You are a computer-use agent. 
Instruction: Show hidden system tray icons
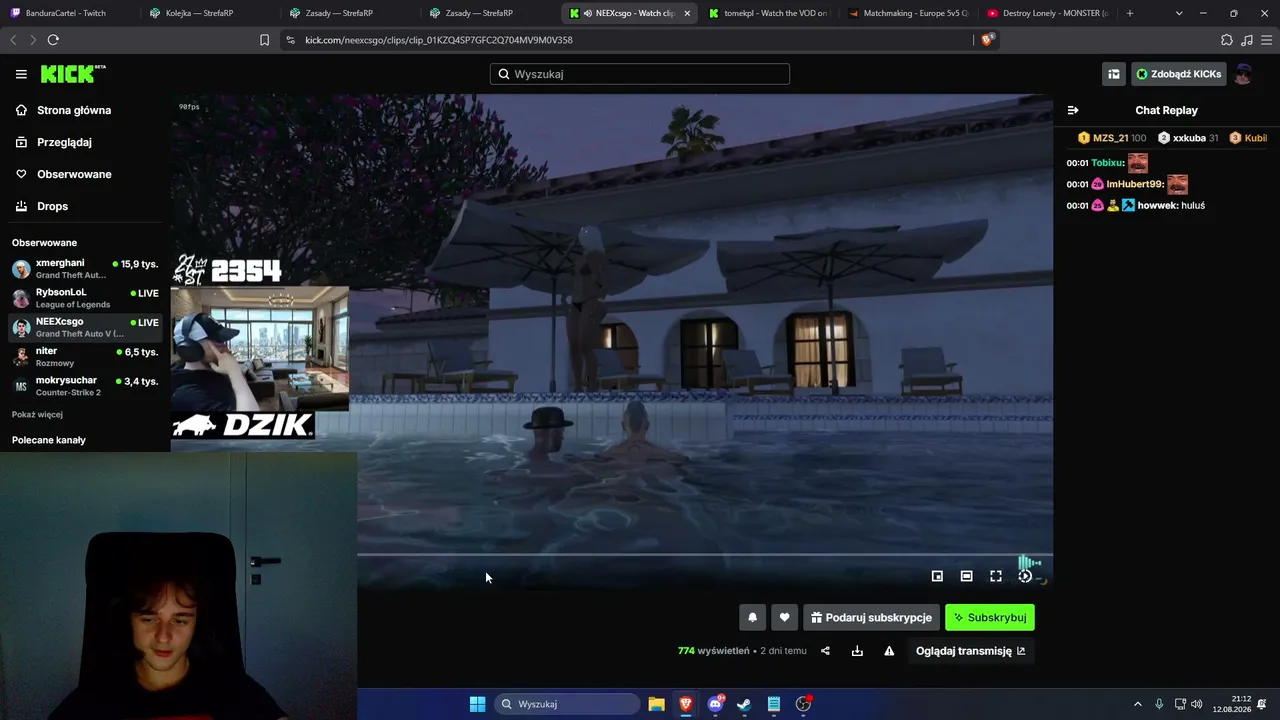[1137, 704]
